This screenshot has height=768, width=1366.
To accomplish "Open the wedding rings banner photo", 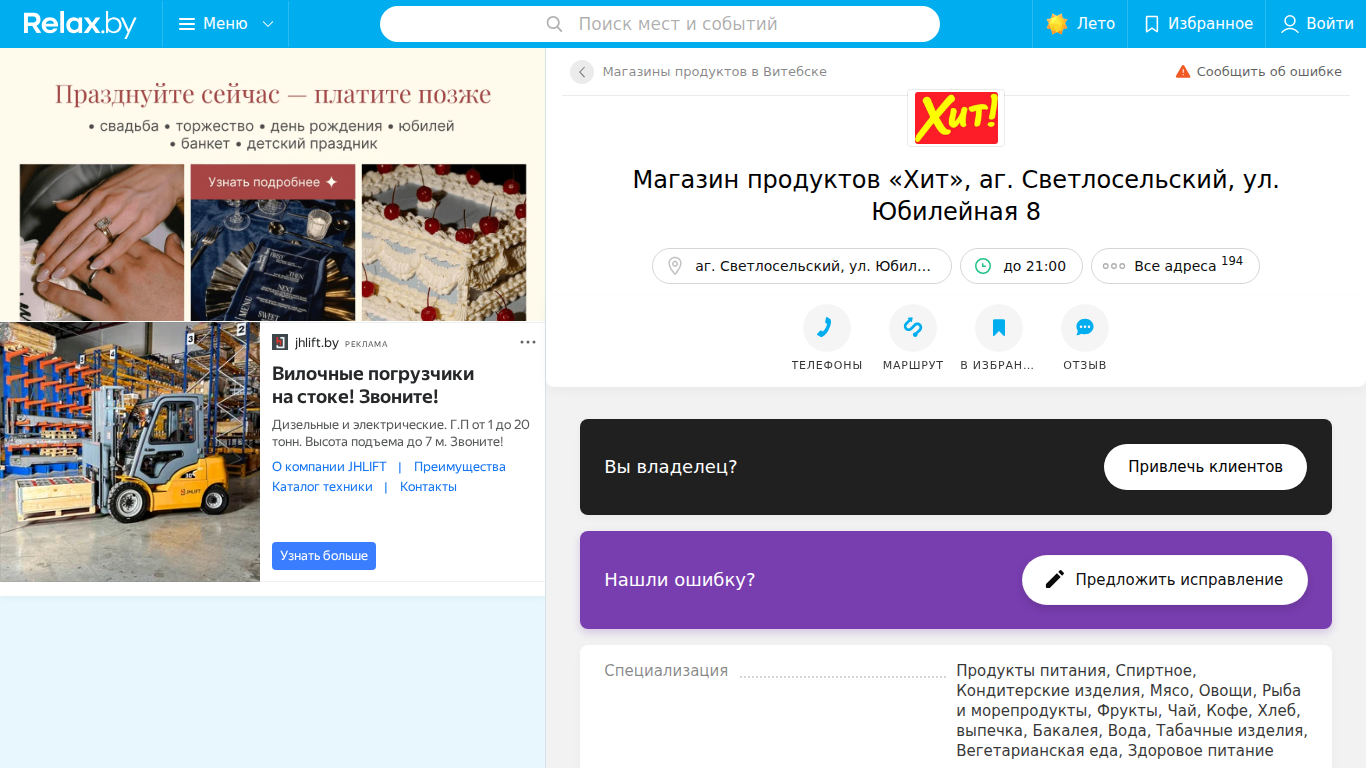I will (x=102, y=242).
